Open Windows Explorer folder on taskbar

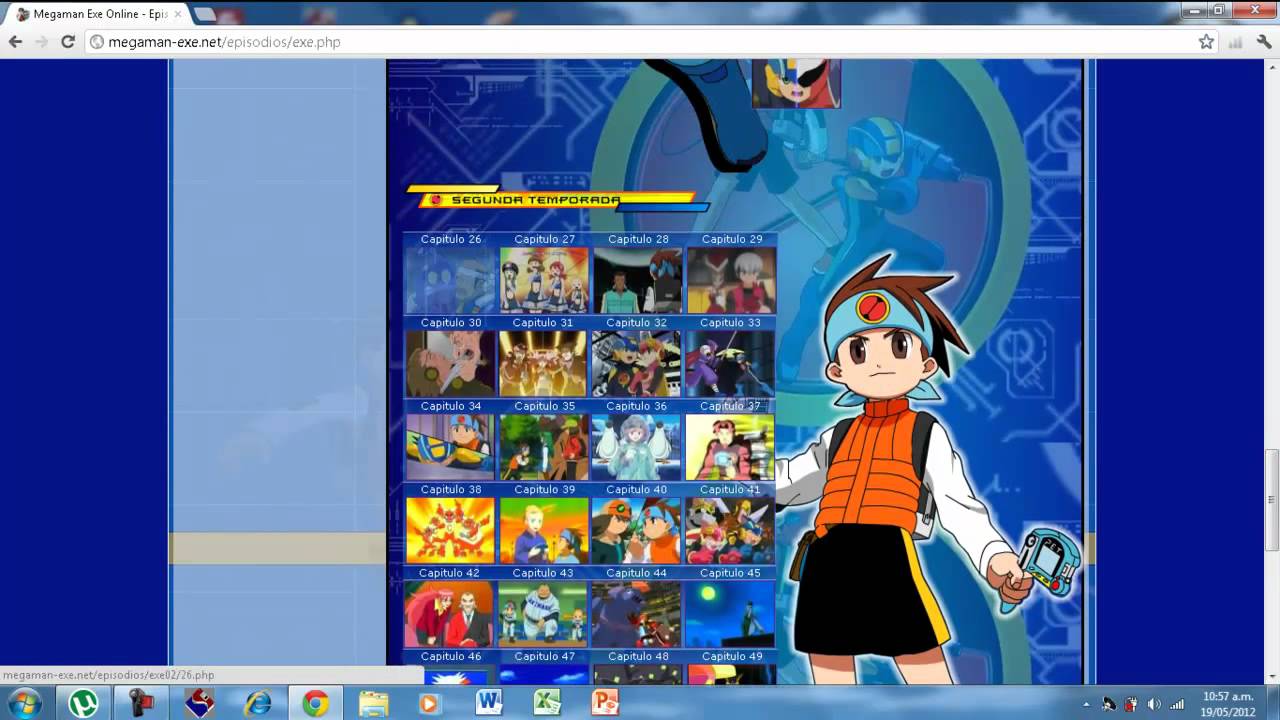tap(374, 703)
